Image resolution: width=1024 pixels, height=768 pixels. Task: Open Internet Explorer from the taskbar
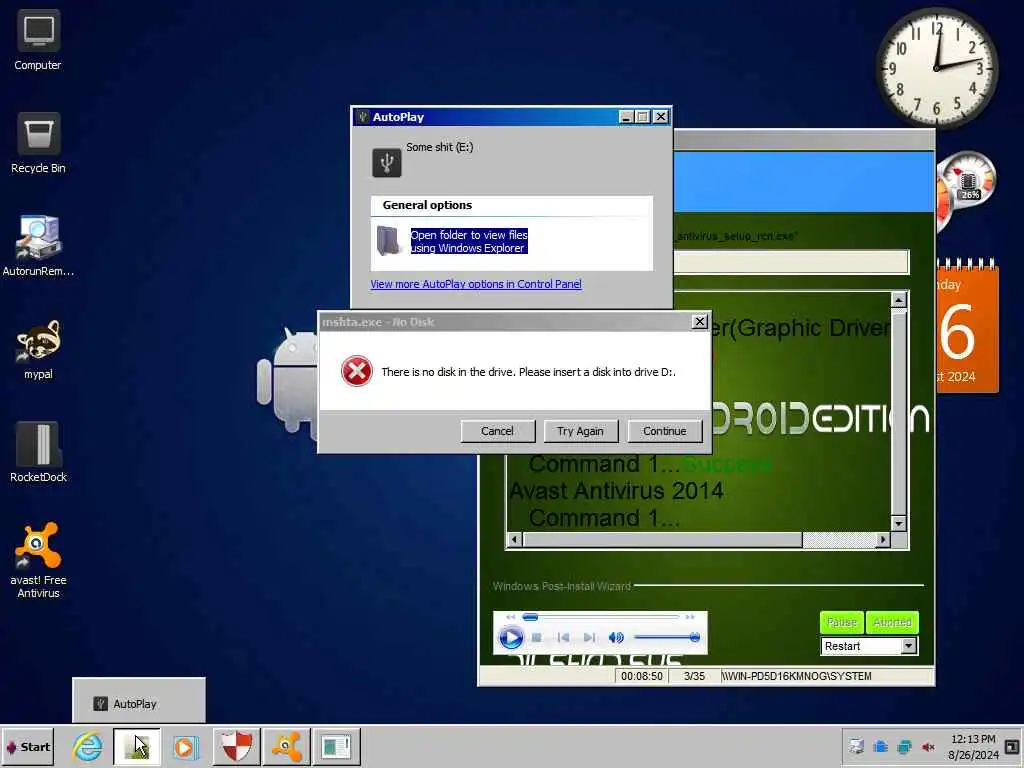88,746
